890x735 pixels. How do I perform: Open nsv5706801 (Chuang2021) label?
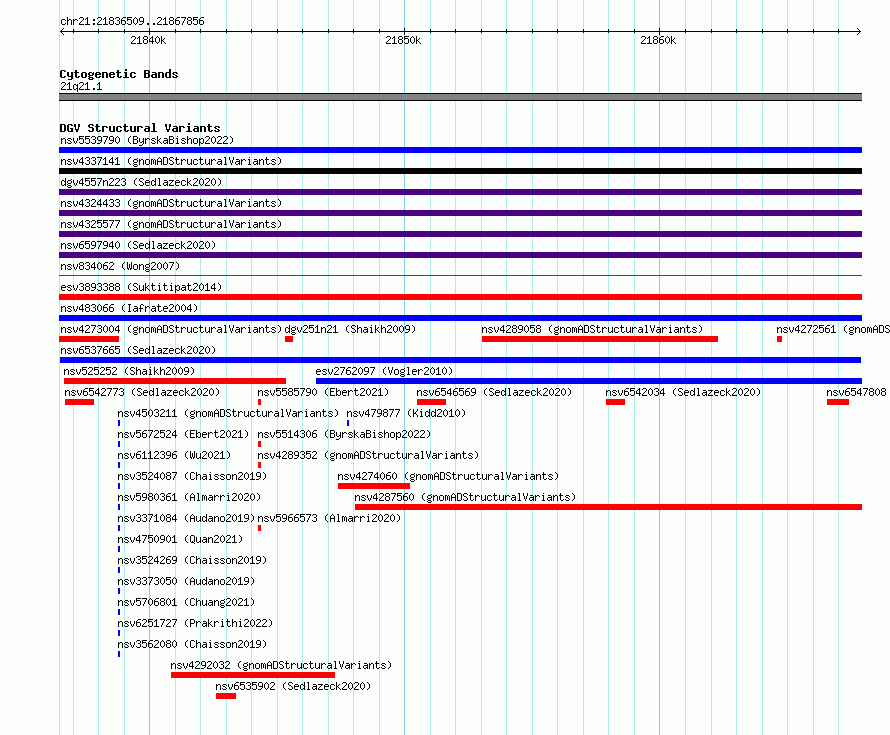click(186, 602)
